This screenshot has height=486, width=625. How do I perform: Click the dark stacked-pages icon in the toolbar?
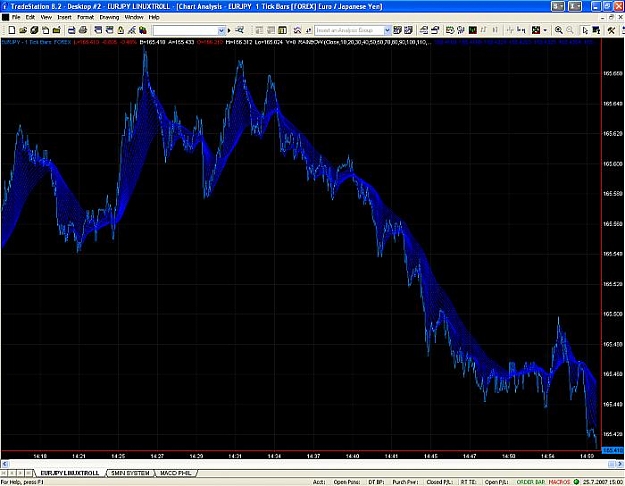click(34, 30)
